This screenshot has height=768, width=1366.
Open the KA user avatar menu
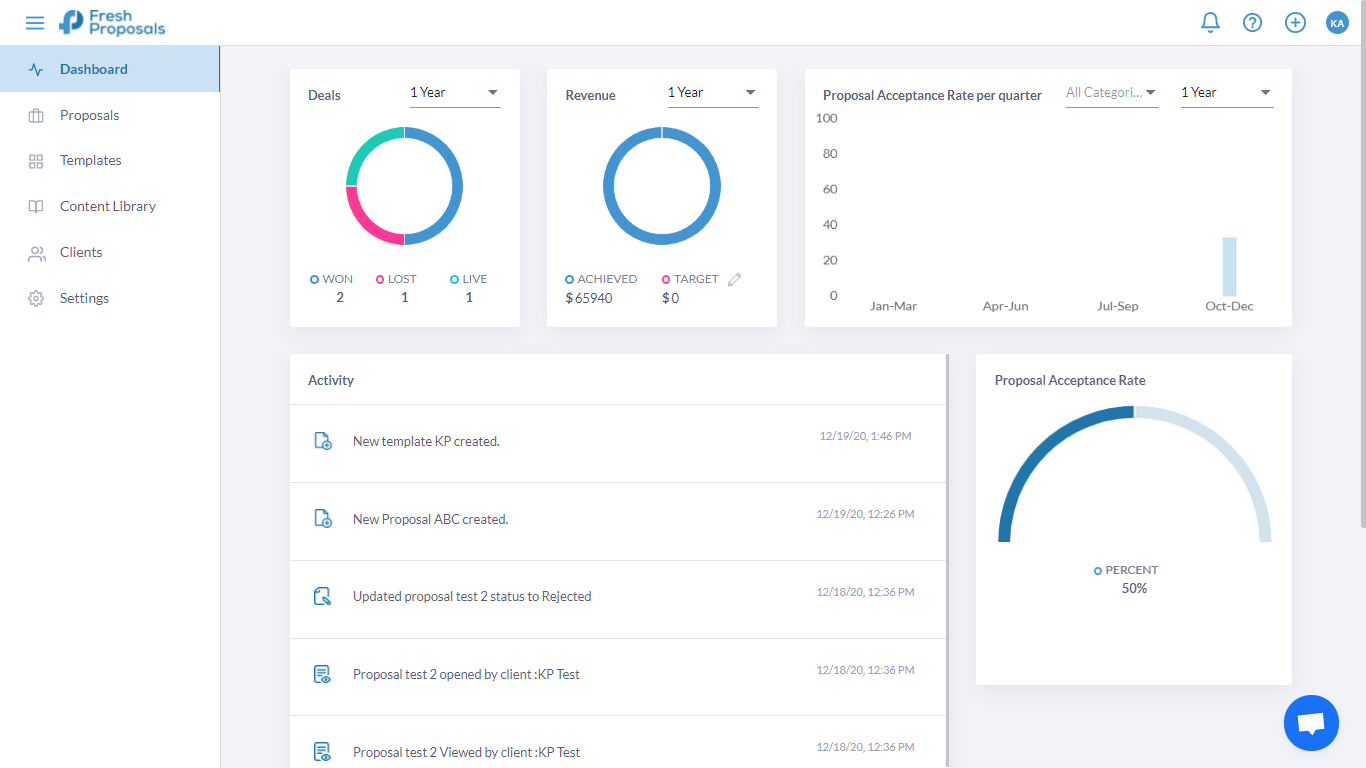pos(1337,22)
